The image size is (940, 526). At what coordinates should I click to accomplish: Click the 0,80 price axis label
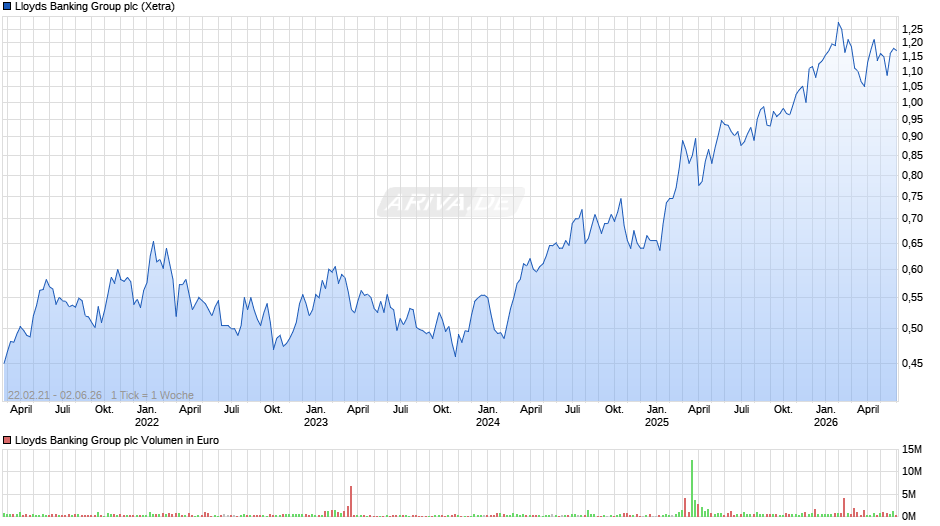tap(912, 176)
